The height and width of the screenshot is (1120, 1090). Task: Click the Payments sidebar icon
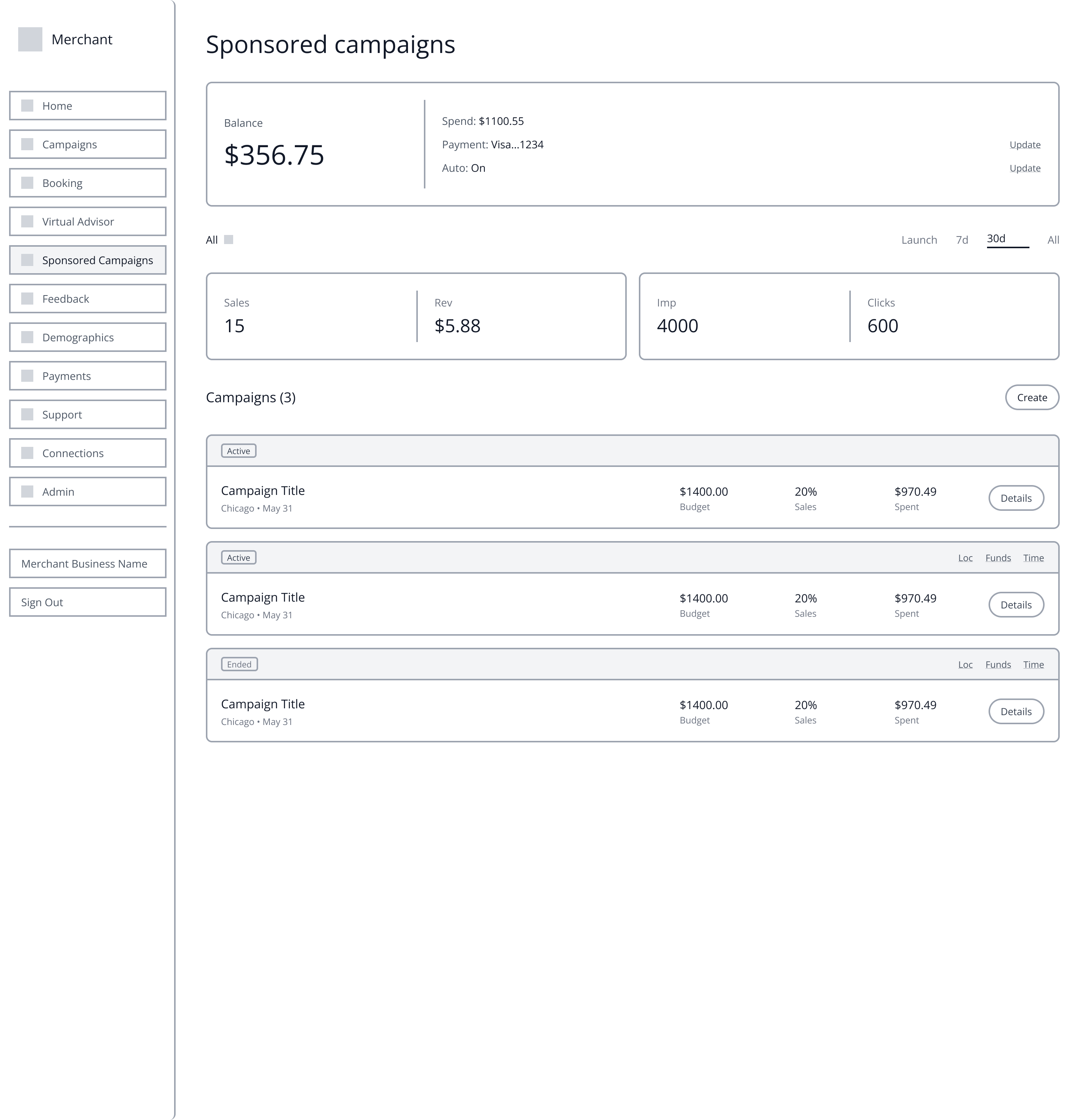pyautogui.click(x=27, y=376)
